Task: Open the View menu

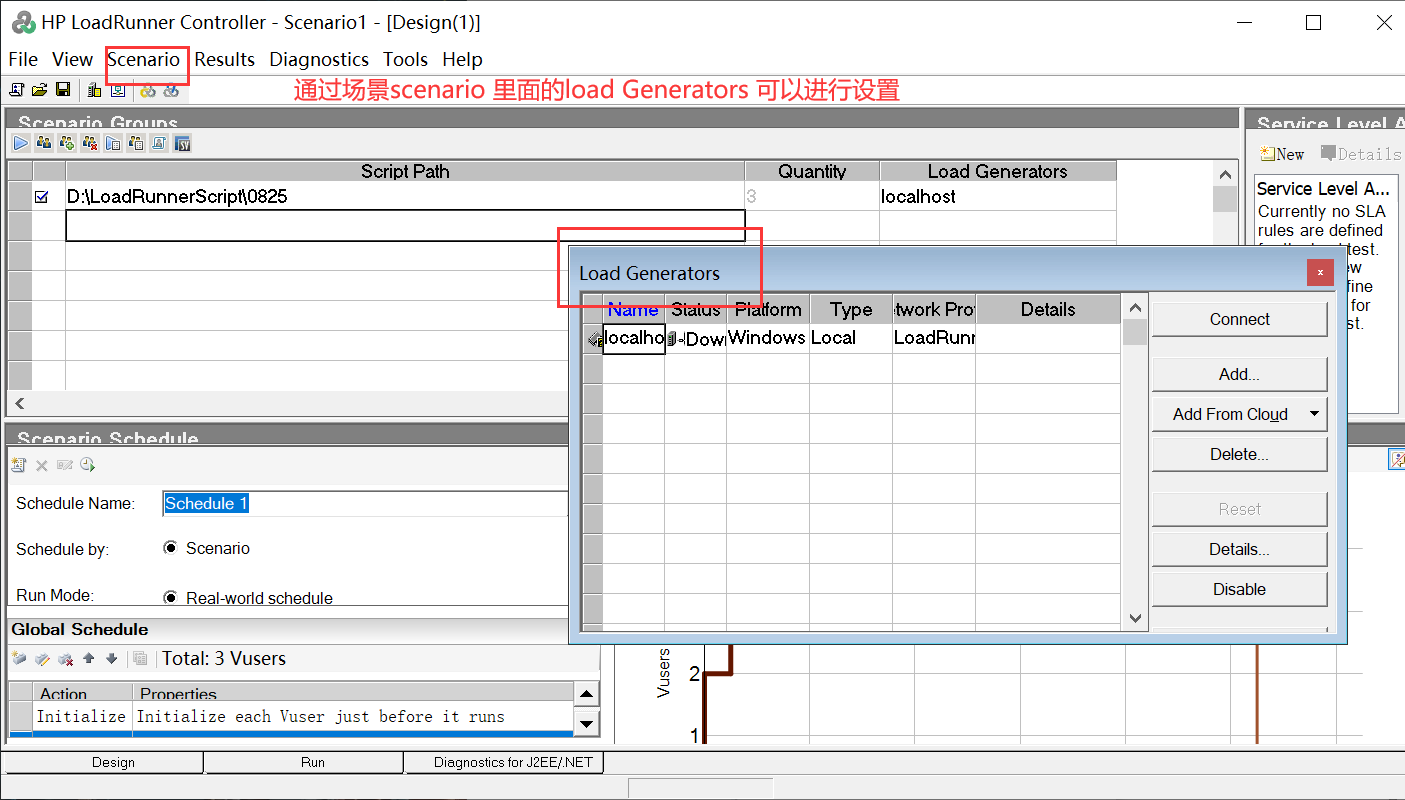Action: pyautogui.click(x=72, y=60)
